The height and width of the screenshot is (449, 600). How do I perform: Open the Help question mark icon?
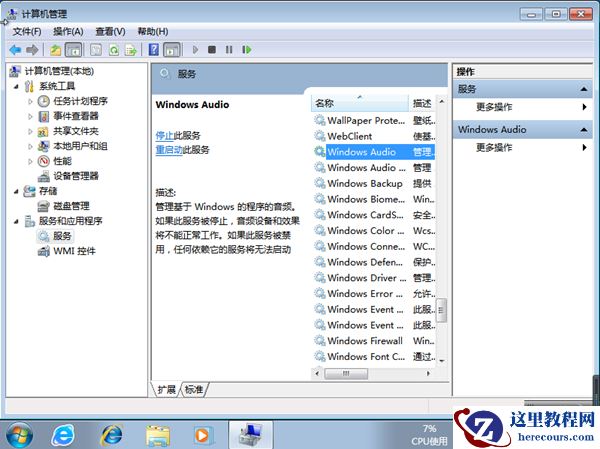point(154,50)
